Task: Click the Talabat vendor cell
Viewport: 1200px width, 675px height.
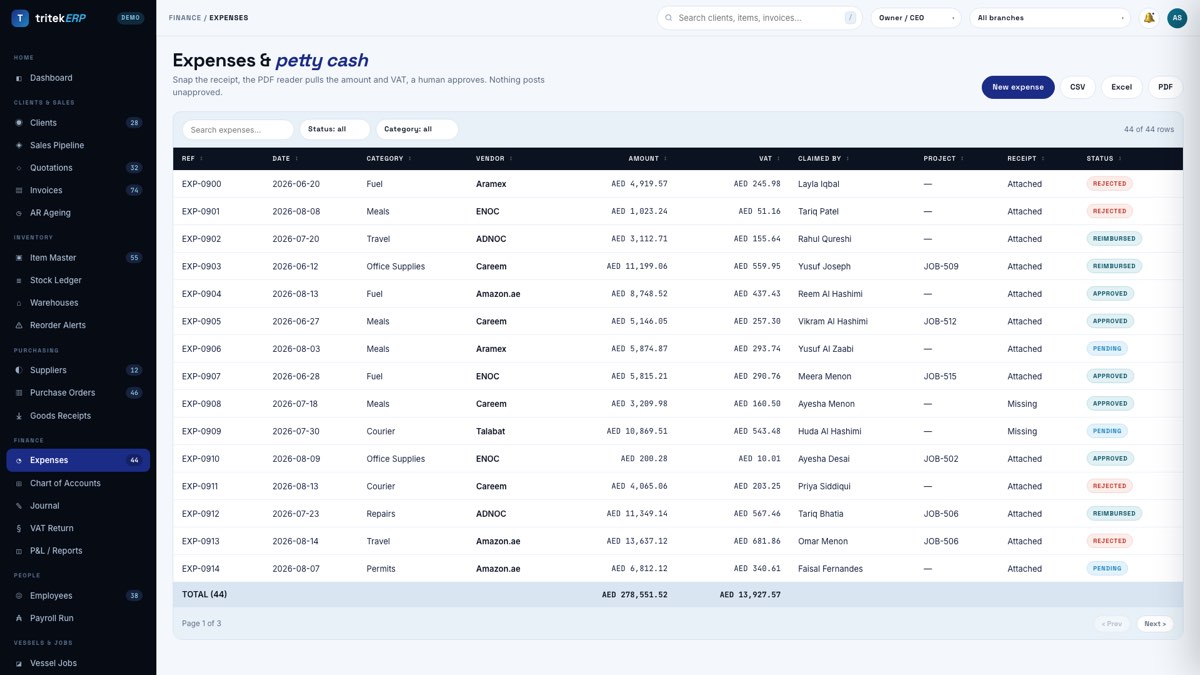Action: pyautogui.click(x=491, y=431)
